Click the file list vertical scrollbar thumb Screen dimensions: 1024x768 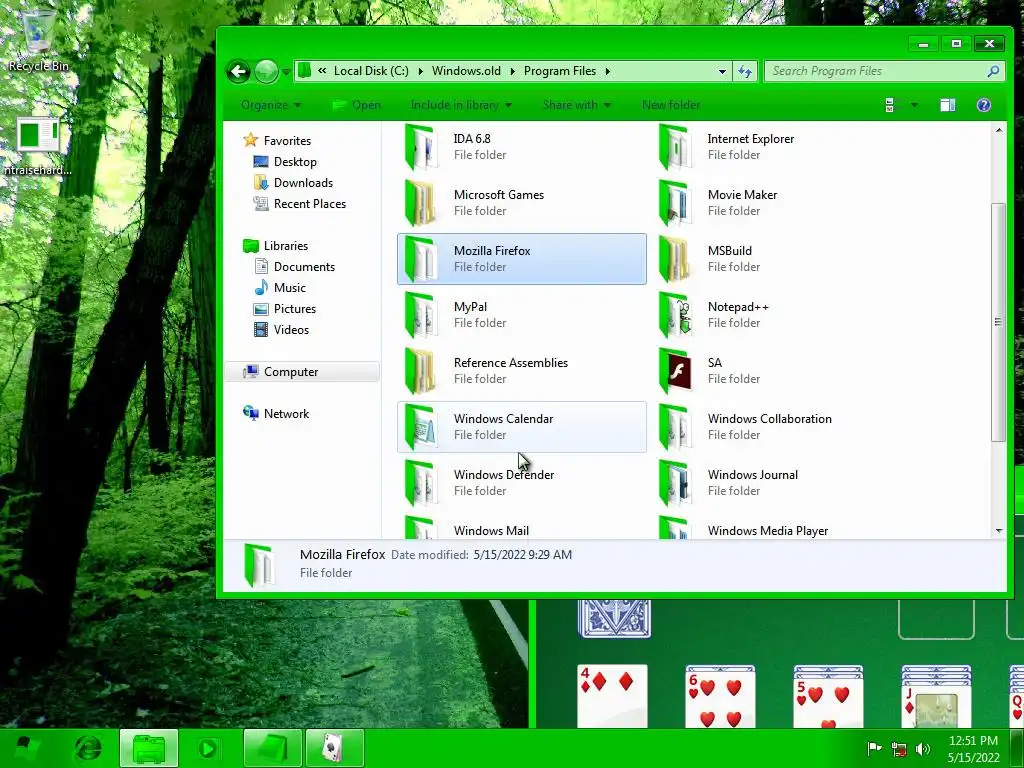(x=998, y=322)
